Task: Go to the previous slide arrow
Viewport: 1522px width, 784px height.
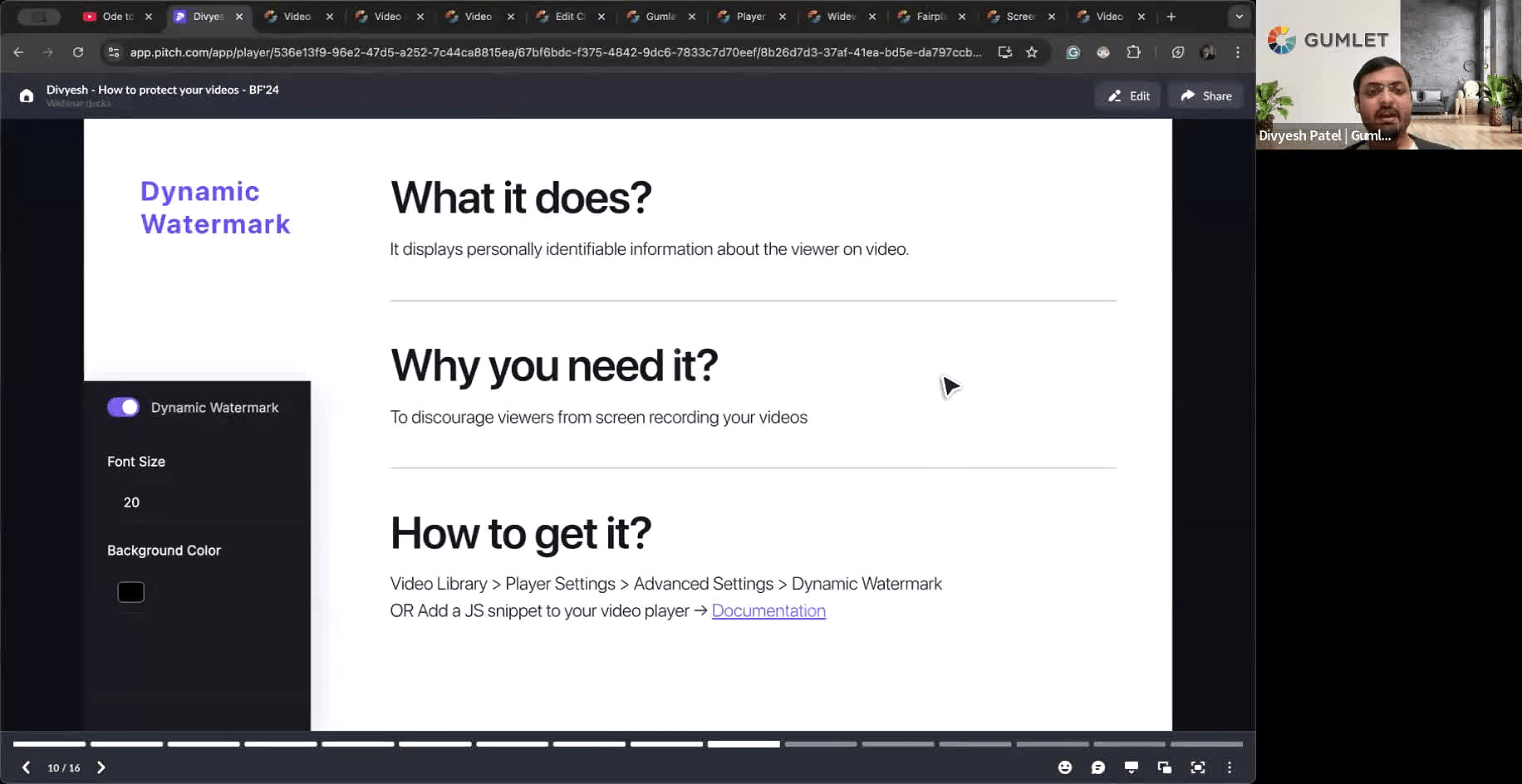Action: click(x=26, y=767)
